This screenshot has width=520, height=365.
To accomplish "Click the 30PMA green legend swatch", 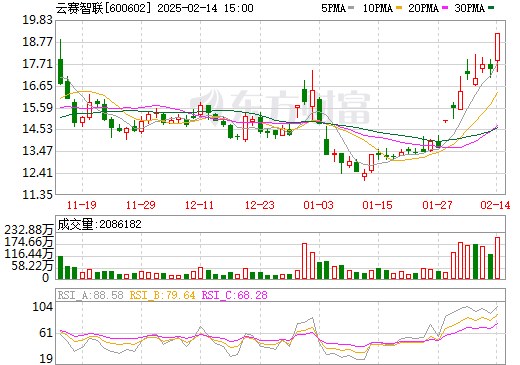I will pos(491,8).
